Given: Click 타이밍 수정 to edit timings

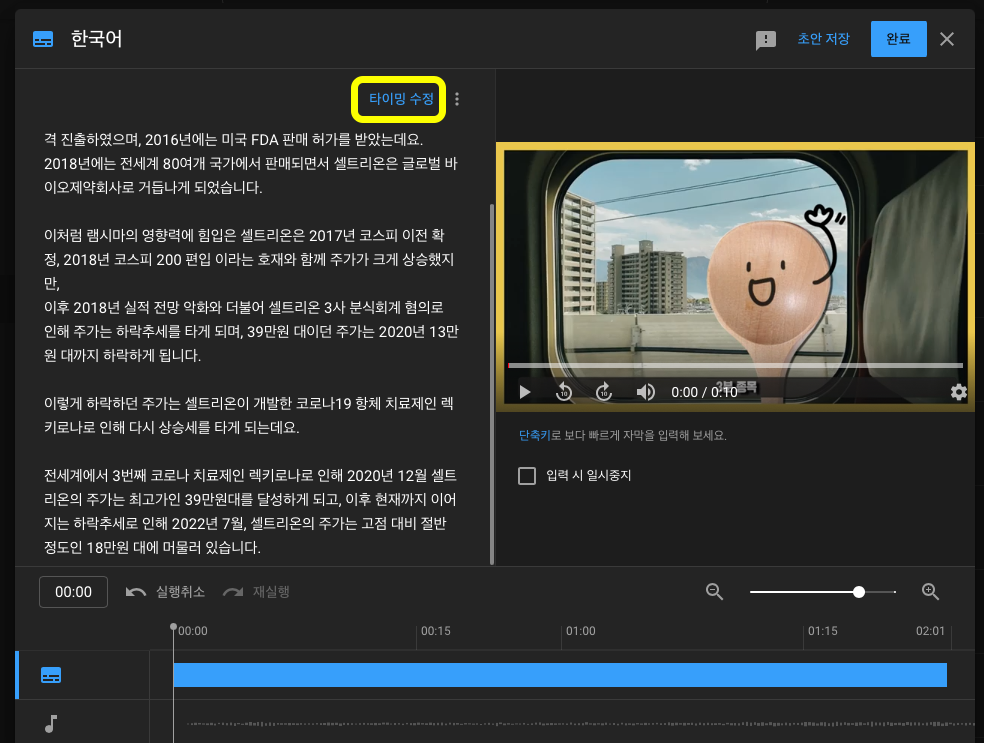Looking at the screenshot, I should point(401,99).
